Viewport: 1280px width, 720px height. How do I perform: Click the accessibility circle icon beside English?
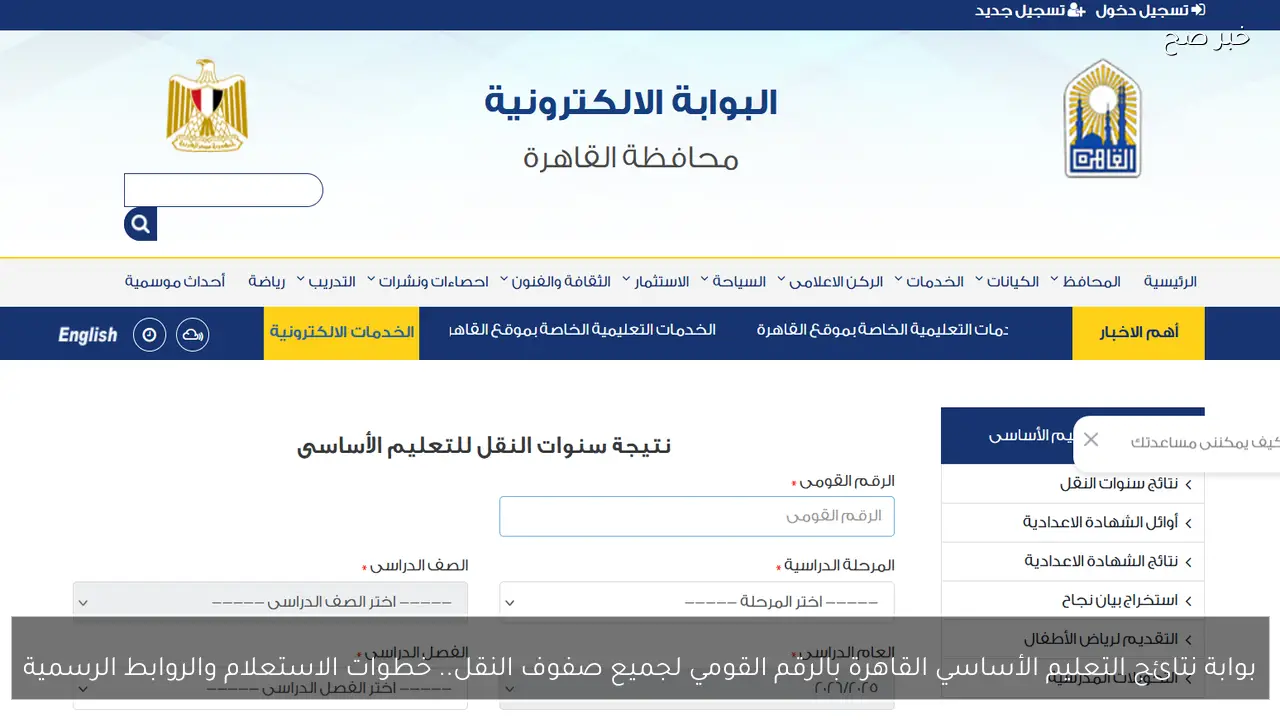coord(149,335)
